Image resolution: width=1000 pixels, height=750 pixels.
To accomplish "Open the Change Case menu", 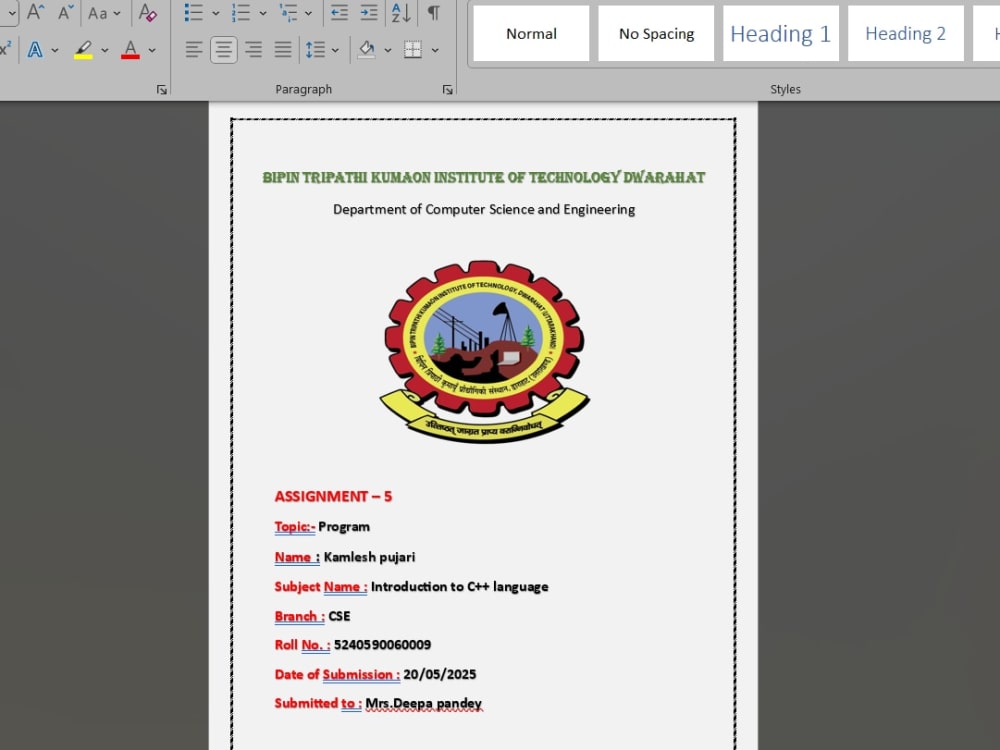I will 104,13.
